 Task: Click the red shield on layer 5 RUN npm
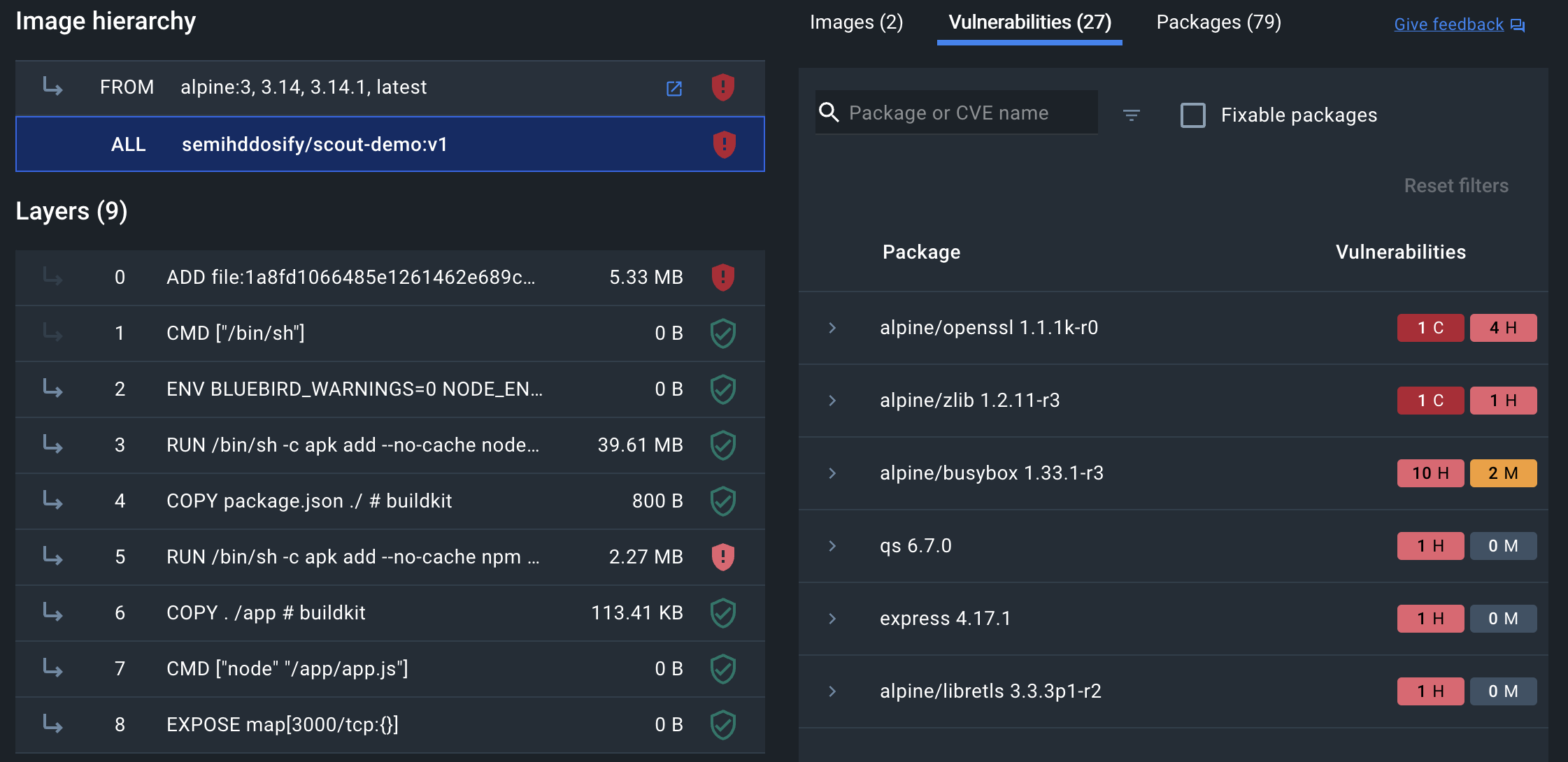(722, 556)
